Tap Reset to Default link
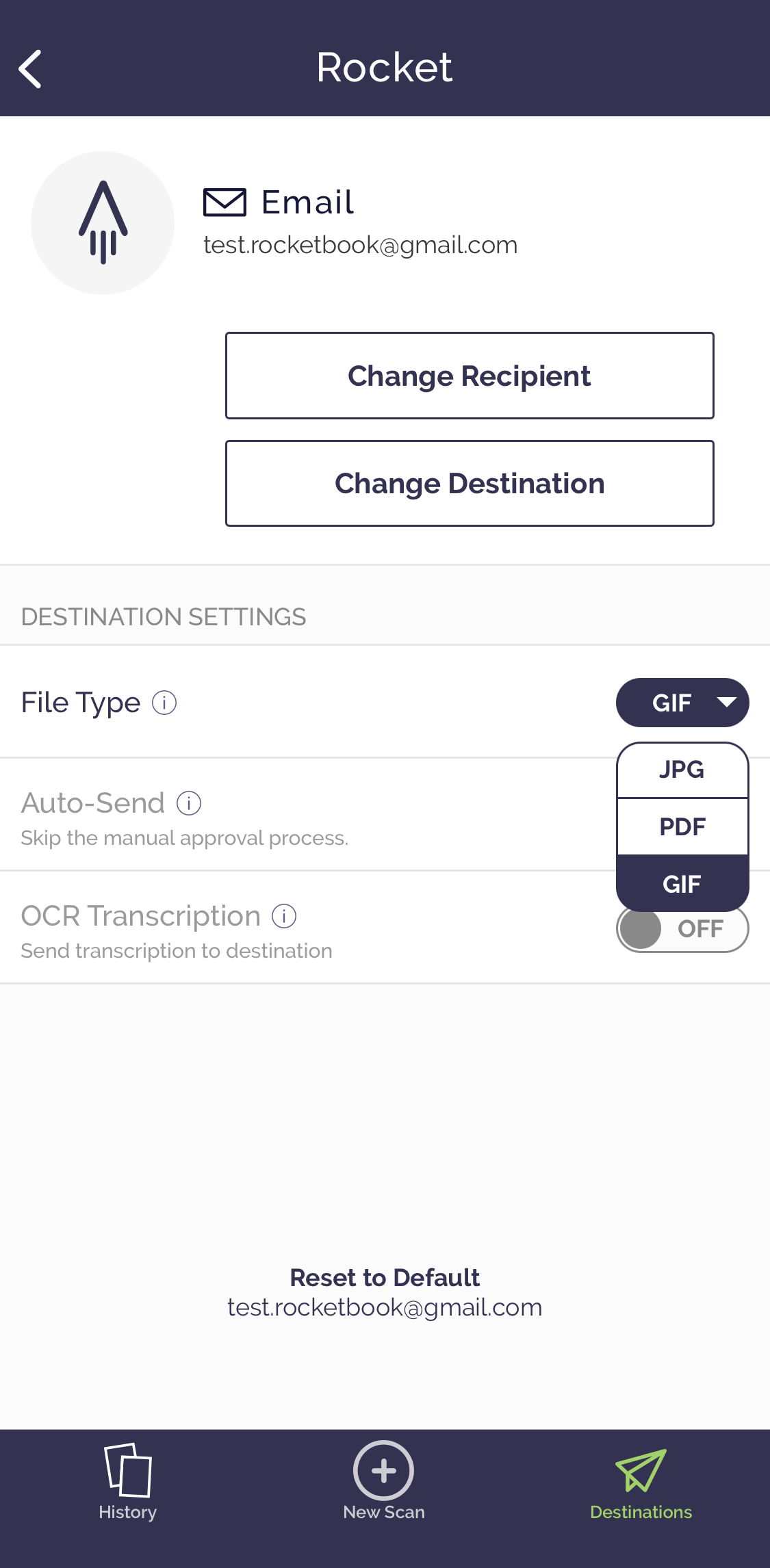Image resolution: width=770 pixels, height=1568 pixels. (x=385, y=1277)
